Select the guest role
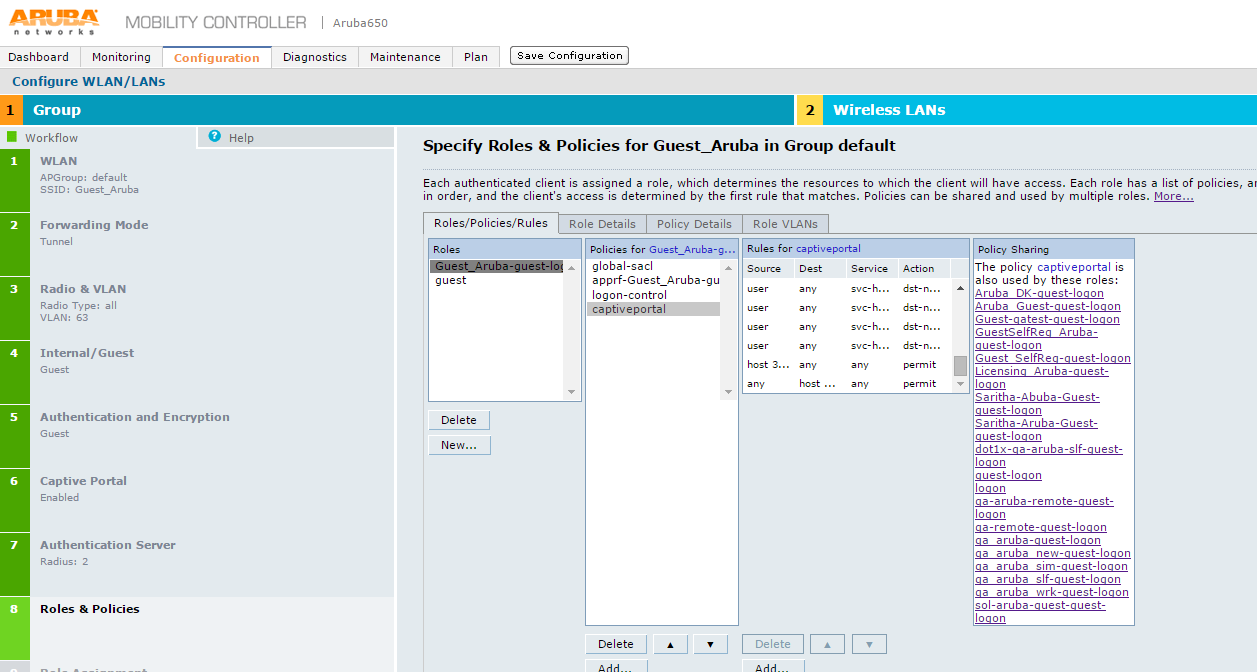This screenshot has width=1257, height=672. 498,280
